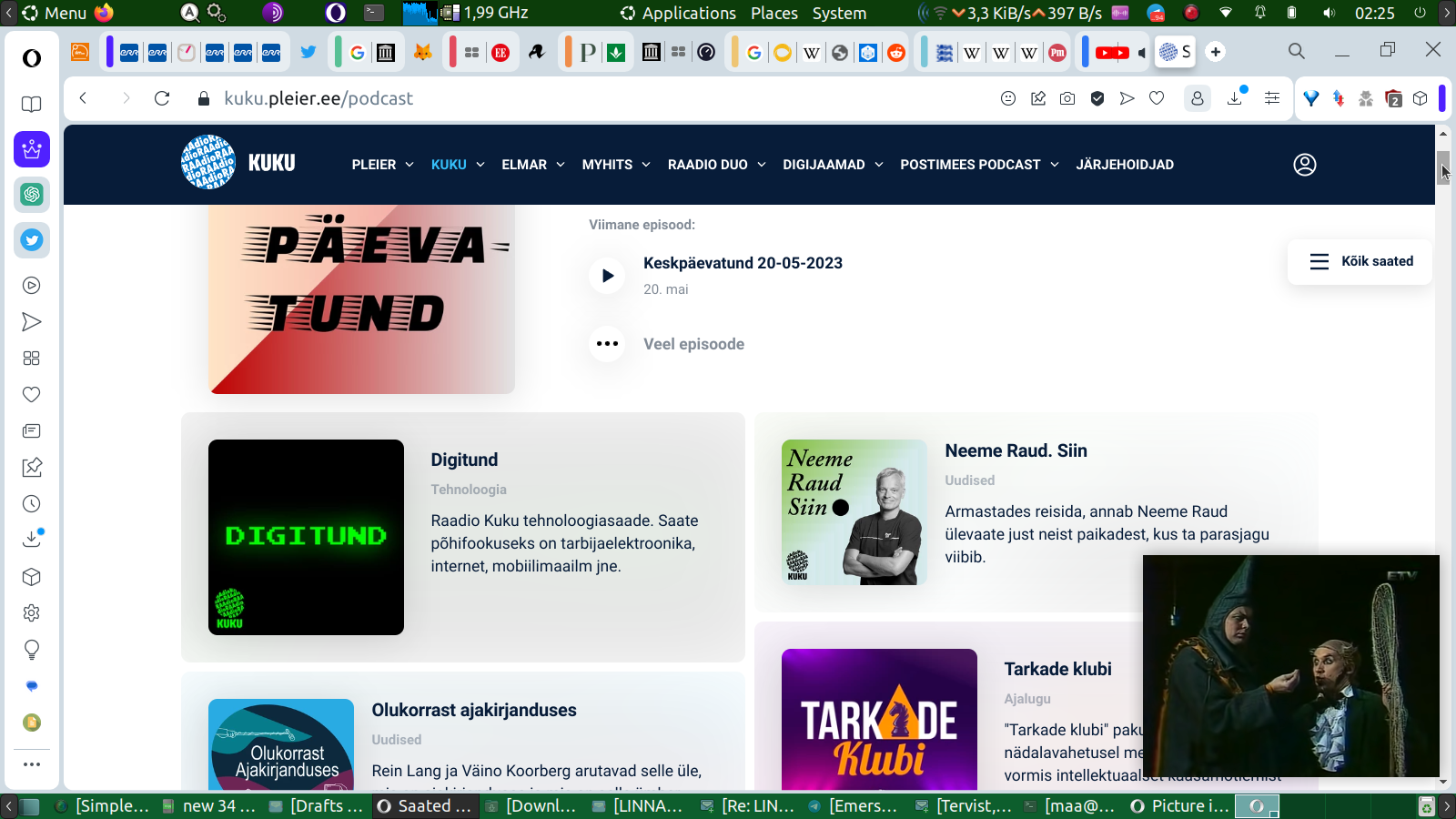Open Downloads from the left sidebar
Image resolution: width=1456 pixels, height=819 pixels.
tap(32, 539)
